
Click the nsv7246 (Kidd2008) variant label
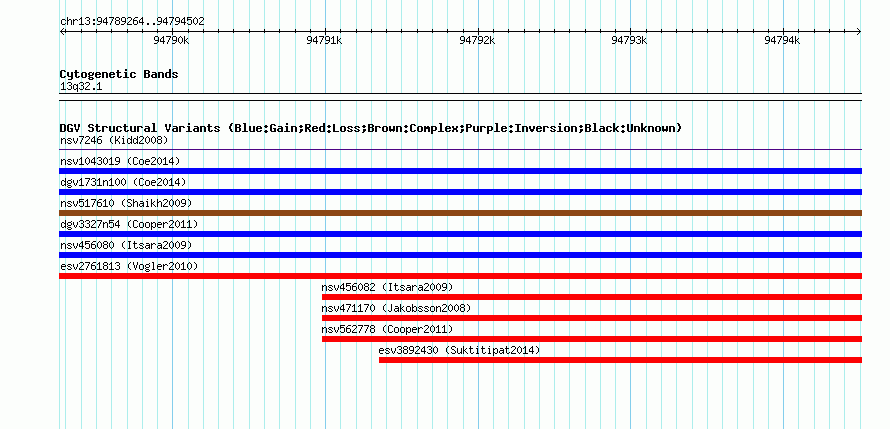(114, 140)
